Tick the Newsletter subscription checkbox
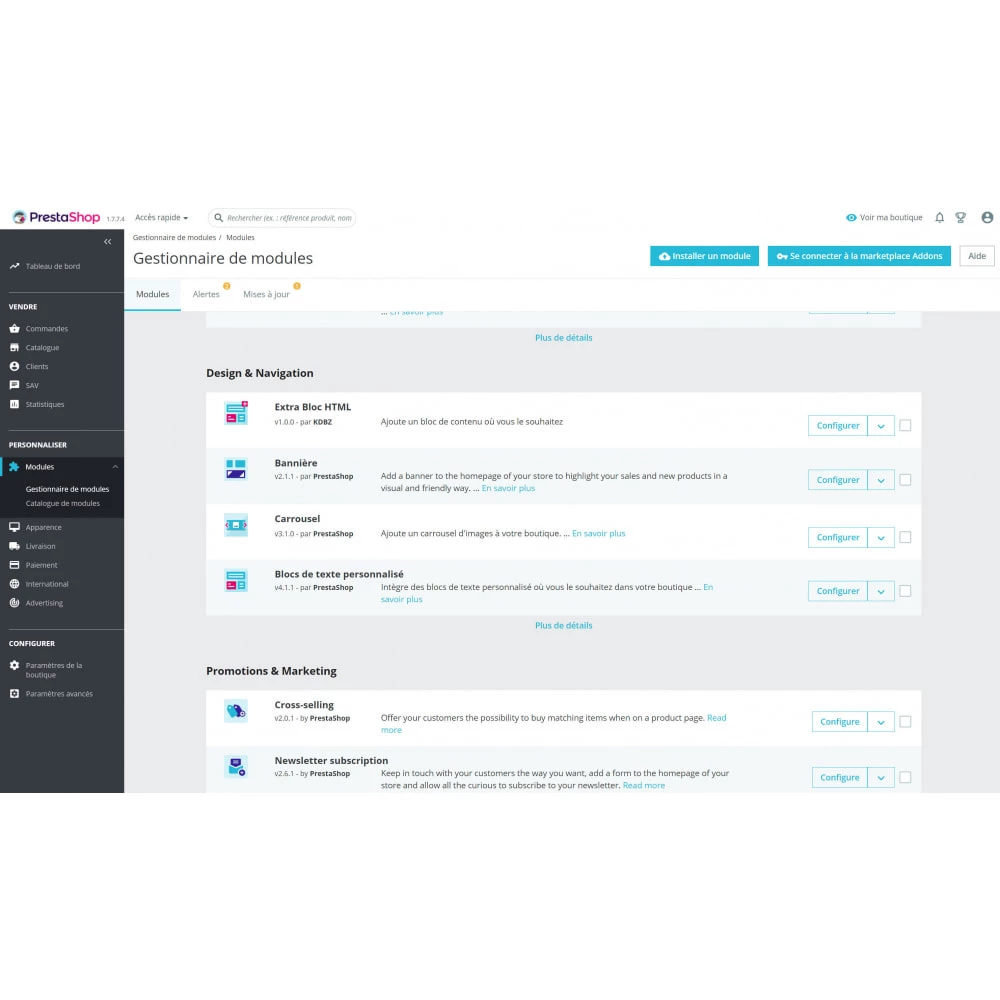This screenshot has height=1000, width=1000. (x=905, y=777)
